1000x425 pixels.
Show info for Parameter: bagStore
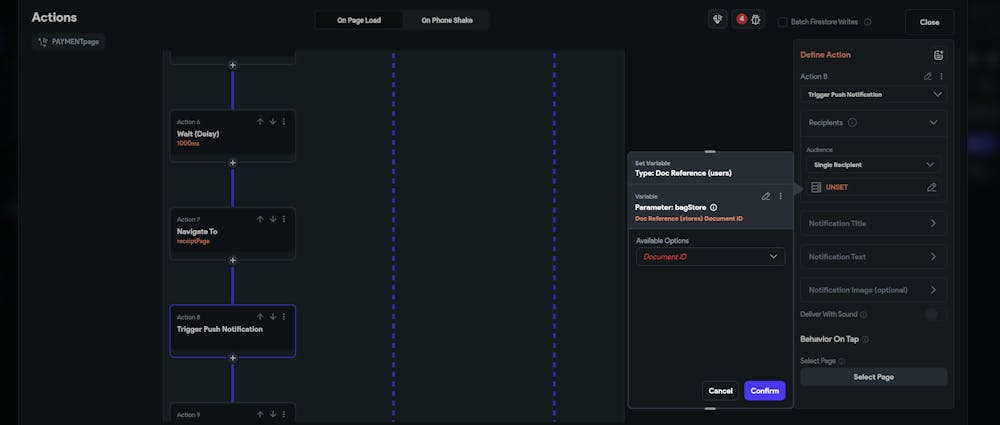(714, 207)
